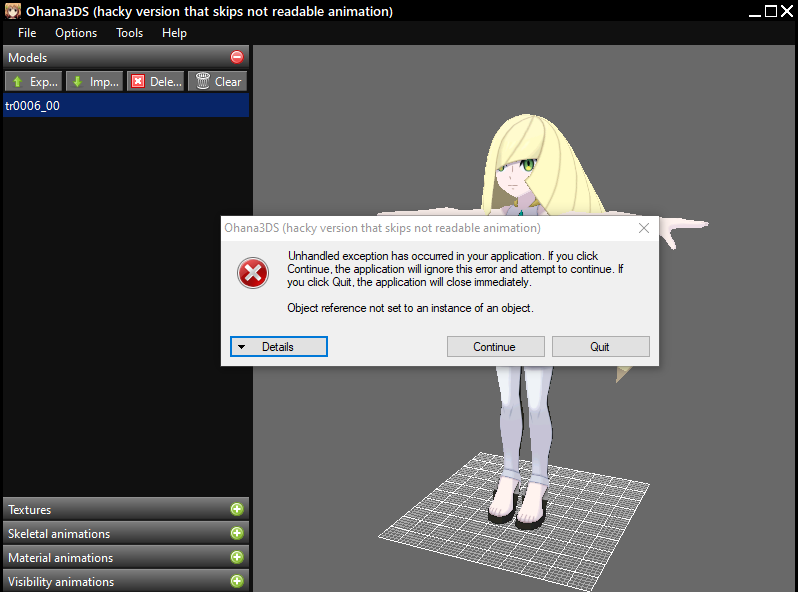The height and width of the screenshot is (592, 798).
Task: Expand Details in the error dialog
Action: coord(278,347)
